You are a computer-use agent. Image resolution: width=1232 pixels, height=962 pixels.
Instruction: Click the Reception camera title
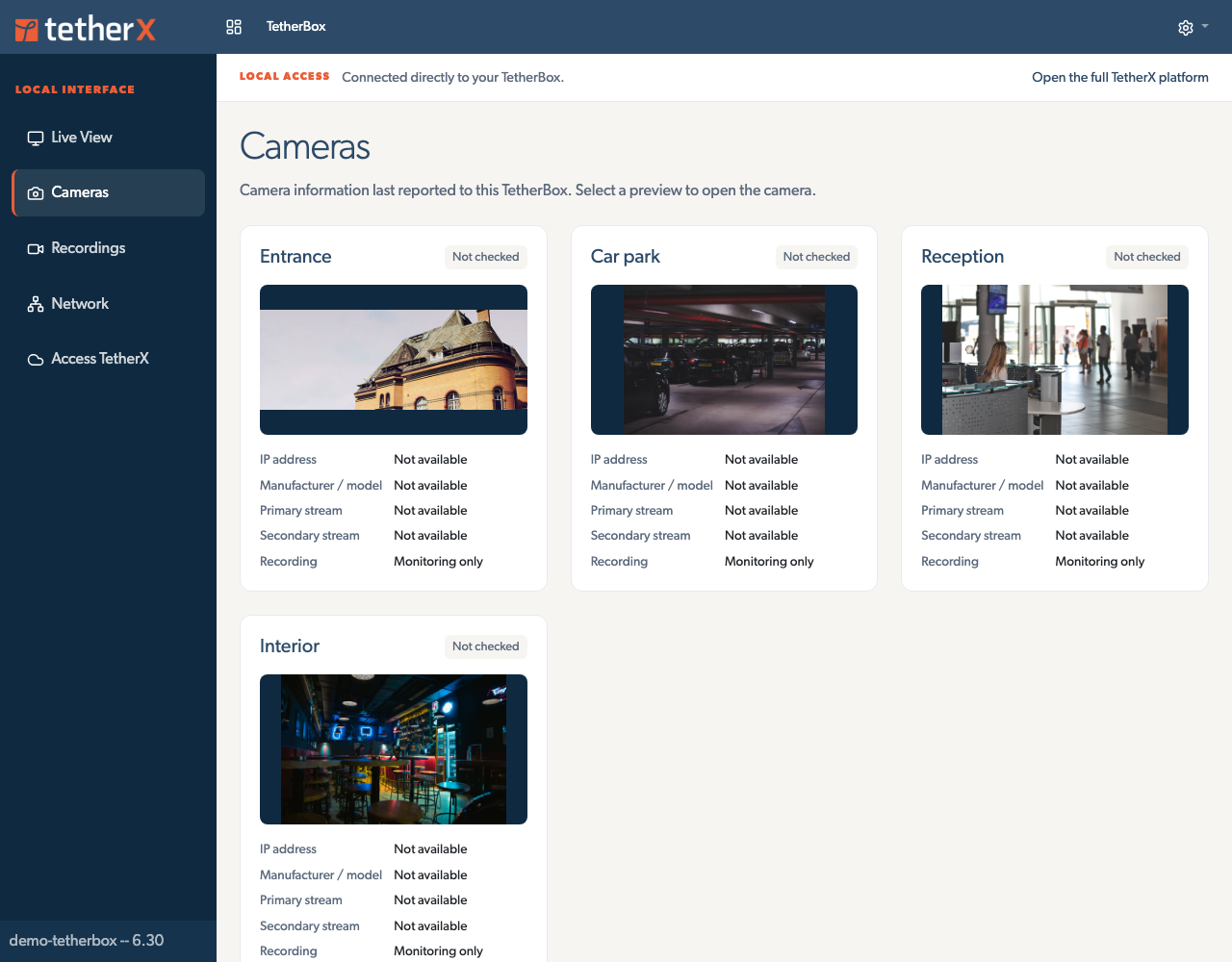962,257
